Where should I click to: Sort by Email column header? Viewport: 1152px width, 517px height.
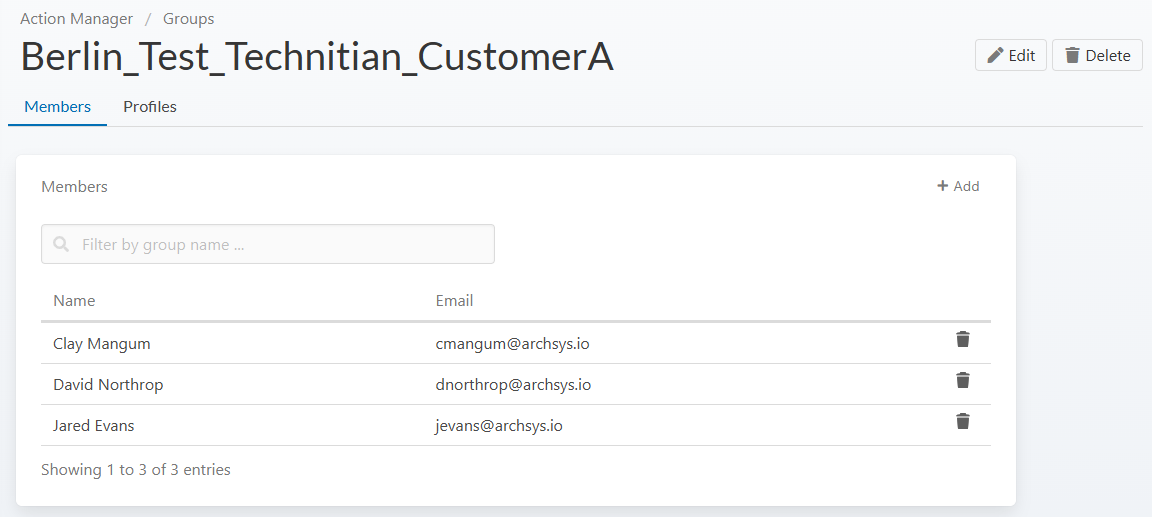pyautogui.click(x=454, y=300)
